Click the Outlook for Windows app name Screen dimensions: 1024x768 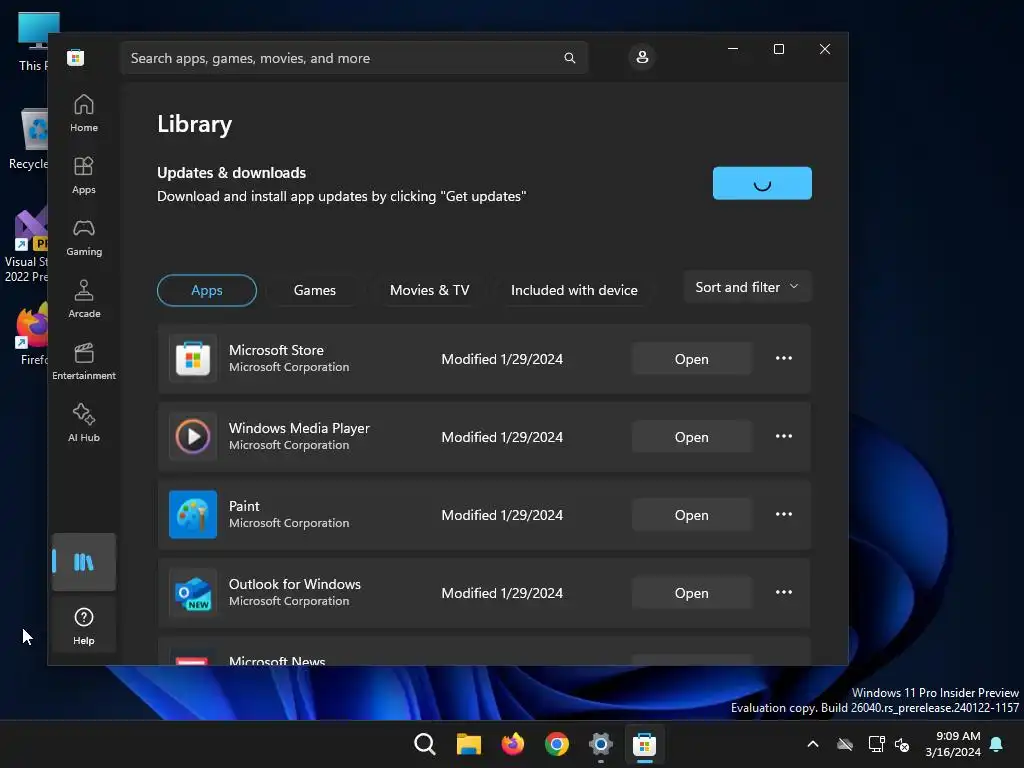[x=295, y=584]
